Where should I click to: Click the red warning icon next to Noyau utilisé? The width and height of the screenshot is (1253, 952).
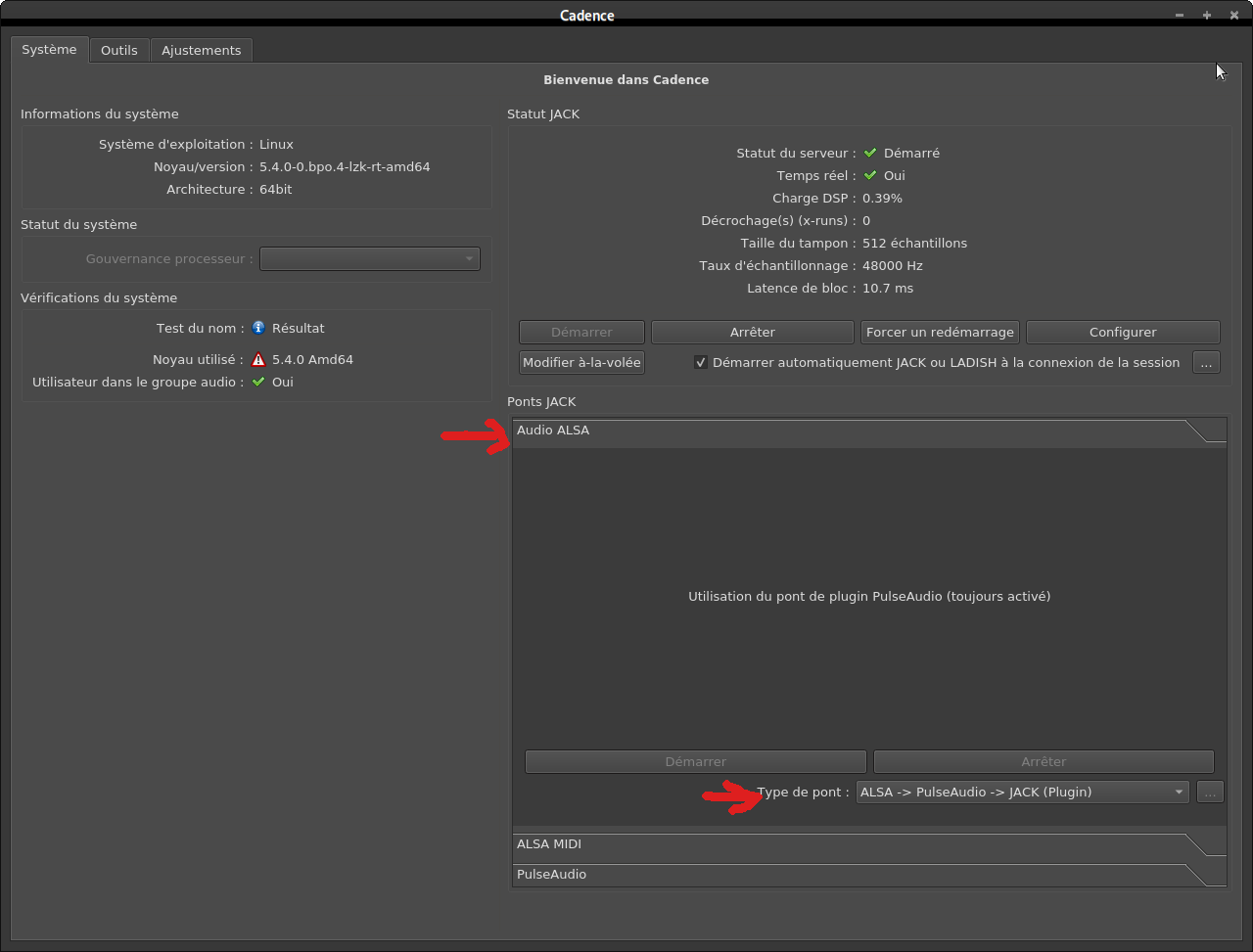258,360
